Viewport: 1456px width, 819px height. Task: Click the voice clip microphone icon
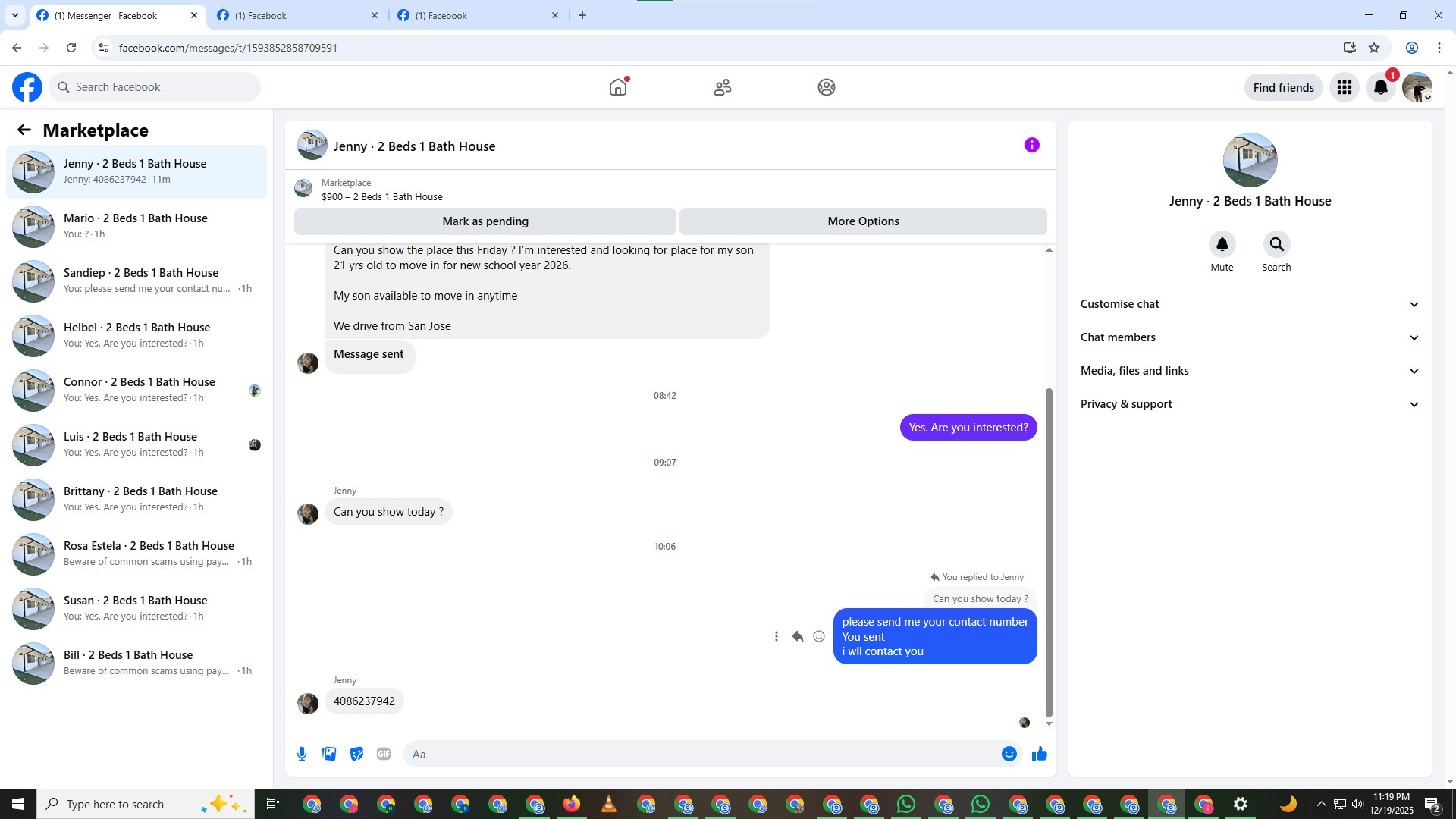tap(302, 754)
